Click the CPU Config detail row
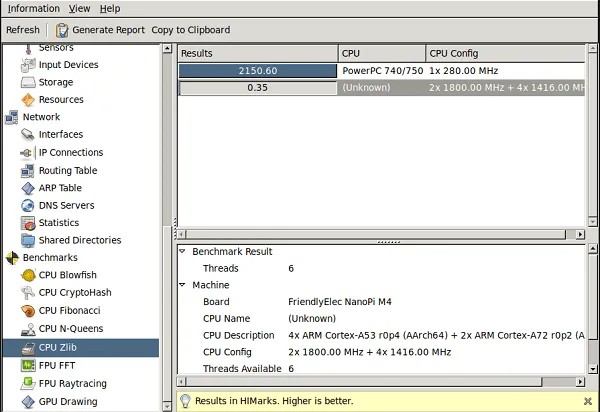Image resolution: width=600 pixels, height=412 pixels. [382, 352]
